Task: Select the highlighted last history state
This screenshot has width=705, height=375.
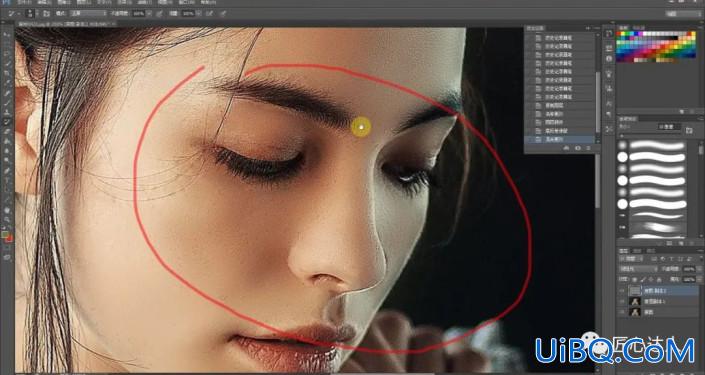Action: 560,140
